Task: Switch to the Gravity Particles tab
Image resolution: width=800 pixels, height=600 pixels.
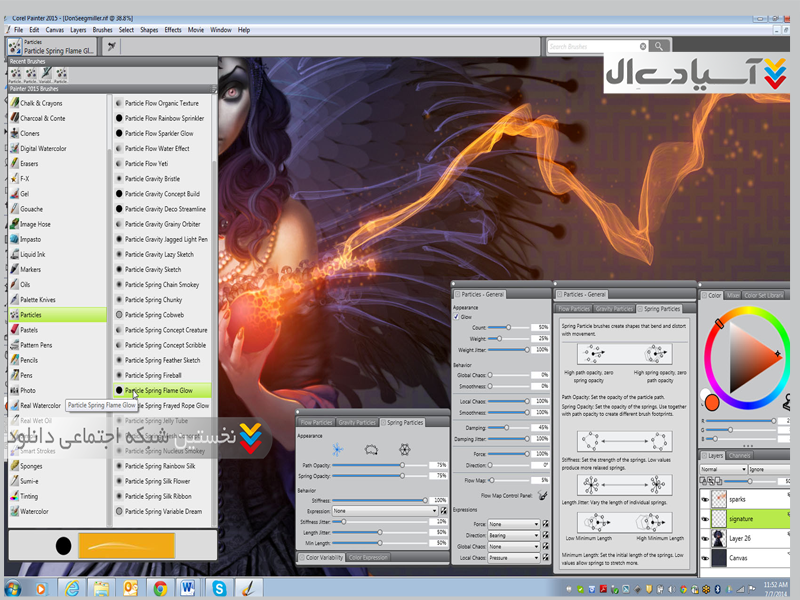Action: 358,423
